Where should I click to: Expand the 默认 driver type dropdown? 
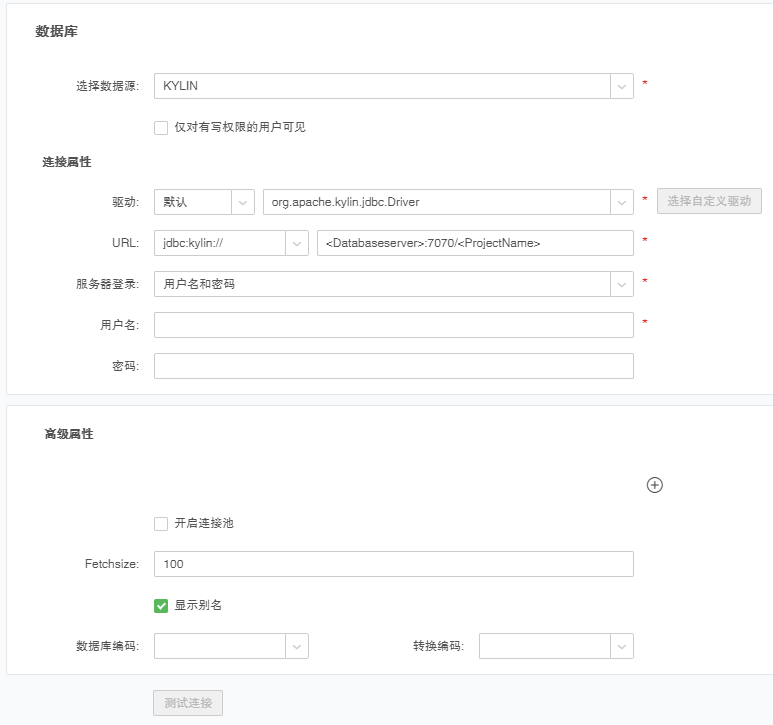243,202
